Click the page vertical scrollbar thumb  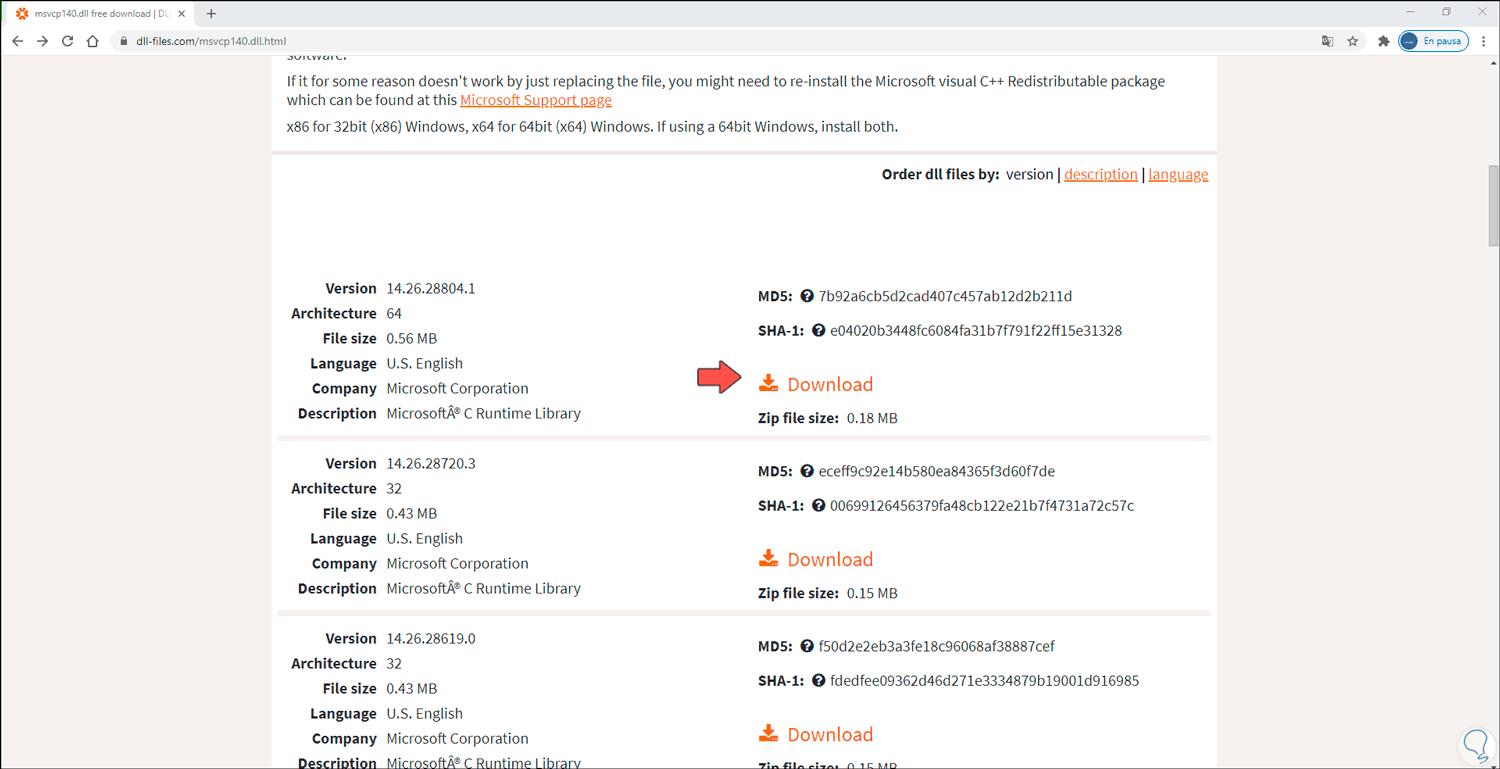pyautogui.click(x=1493, y=205)
